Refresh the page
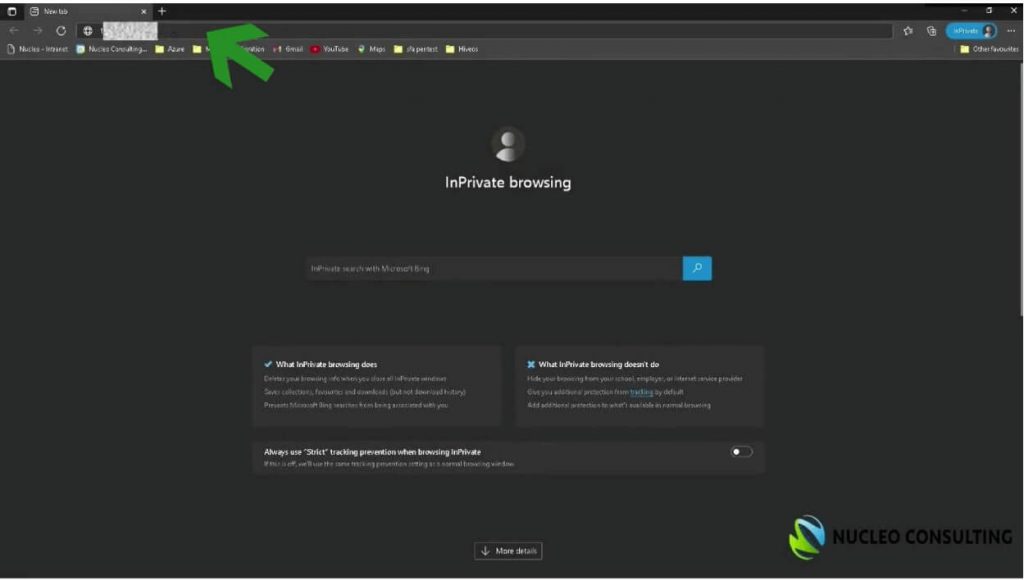 61,31
